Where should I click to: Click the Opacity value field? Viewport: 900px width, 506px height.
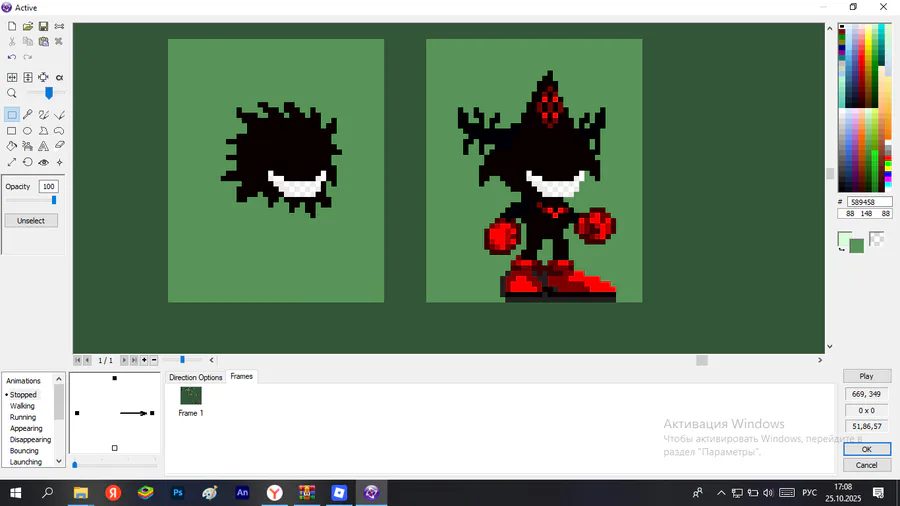coord(48,186)
